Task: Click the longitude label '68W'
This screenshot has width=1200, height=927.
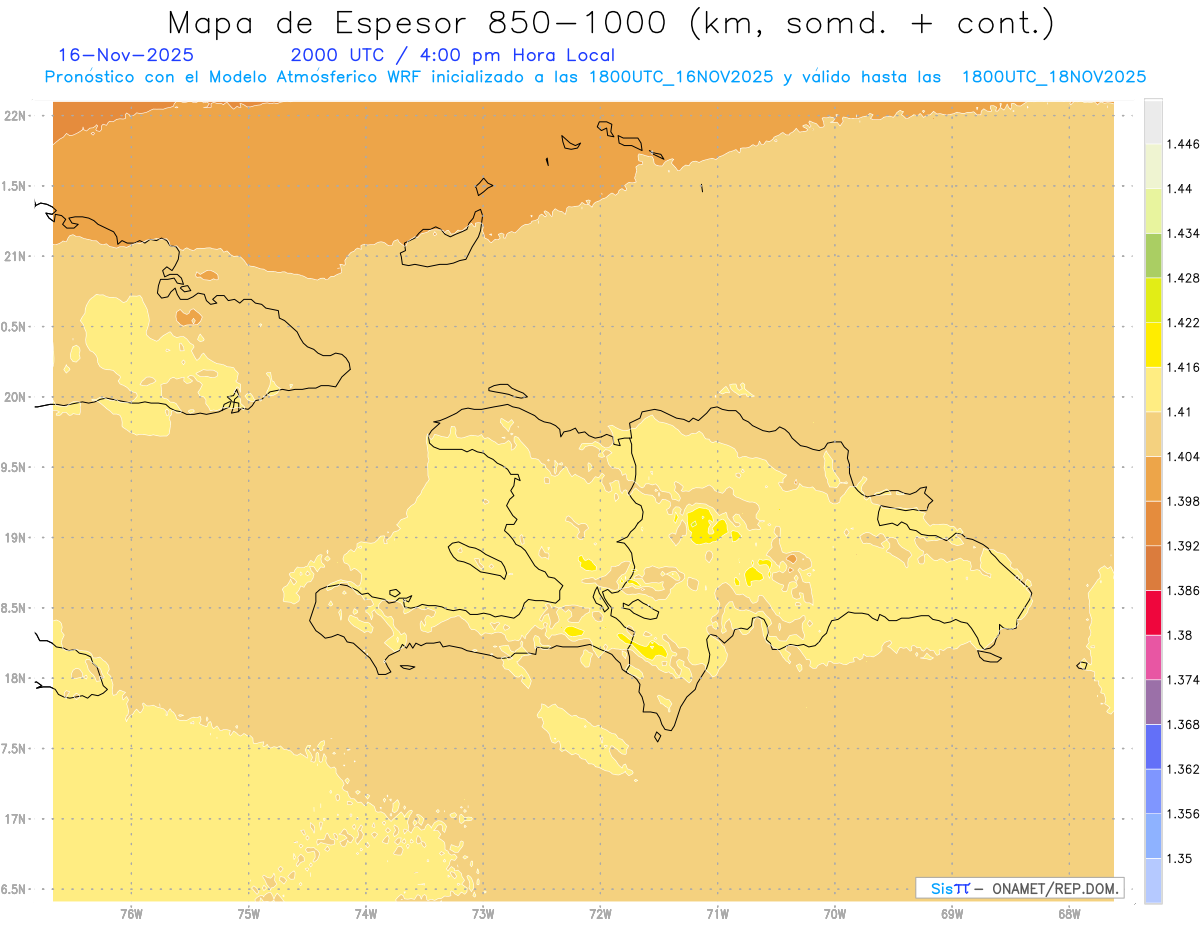Action: (x=1069, y=913)
